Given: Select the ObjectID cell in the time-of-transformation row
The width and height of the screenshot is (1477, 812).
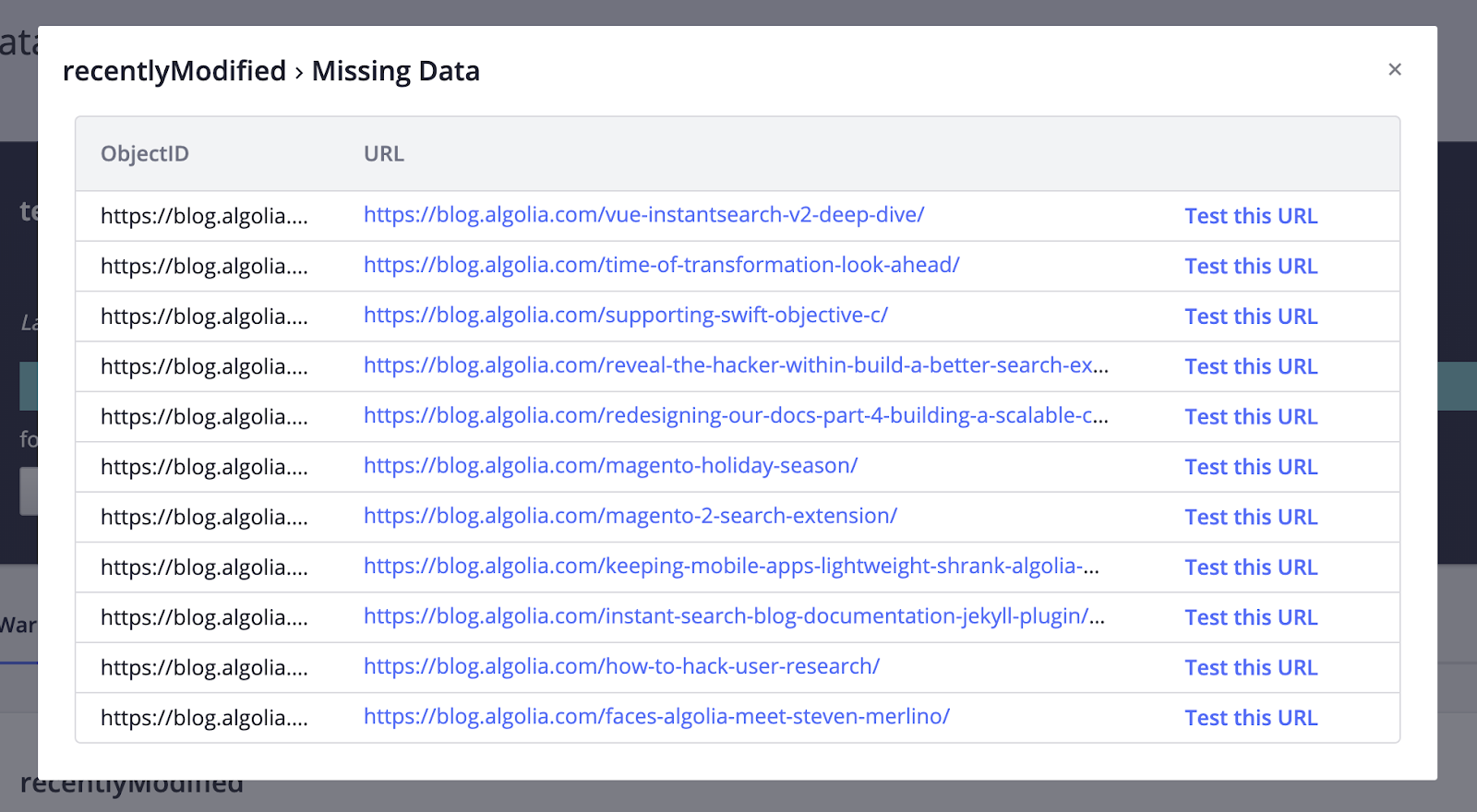Looking at the screenshot, I should (x=204, y=267).
